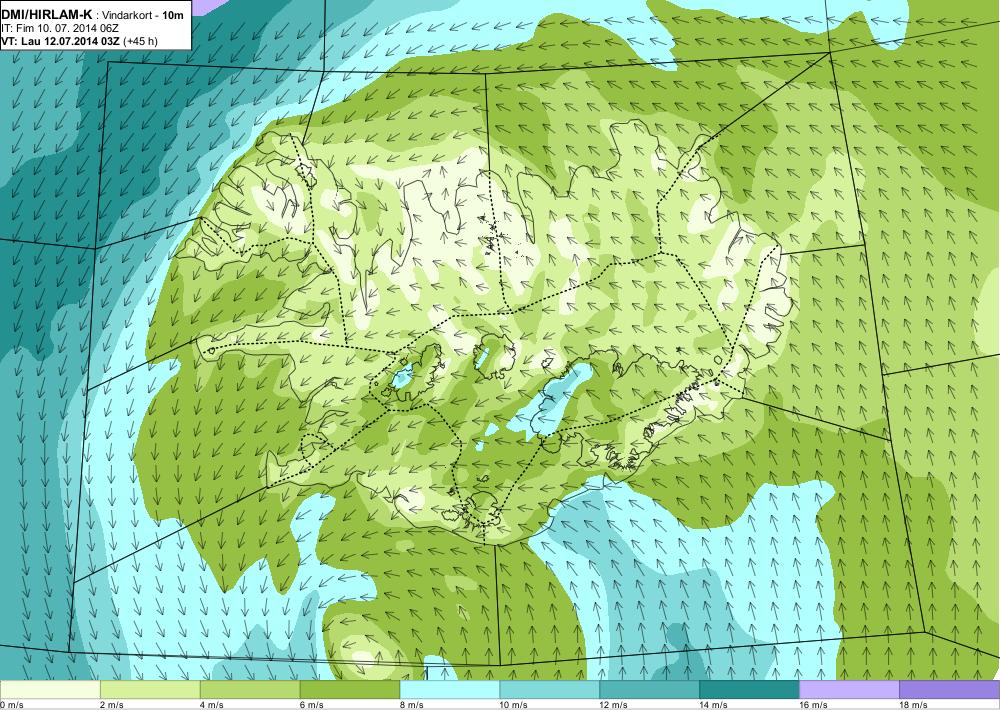Image resolution: width=1000 pixels, height=710 pixels.
Task: Click the 16–18 m/s lavender legend swatch
Action: [849, 690]
